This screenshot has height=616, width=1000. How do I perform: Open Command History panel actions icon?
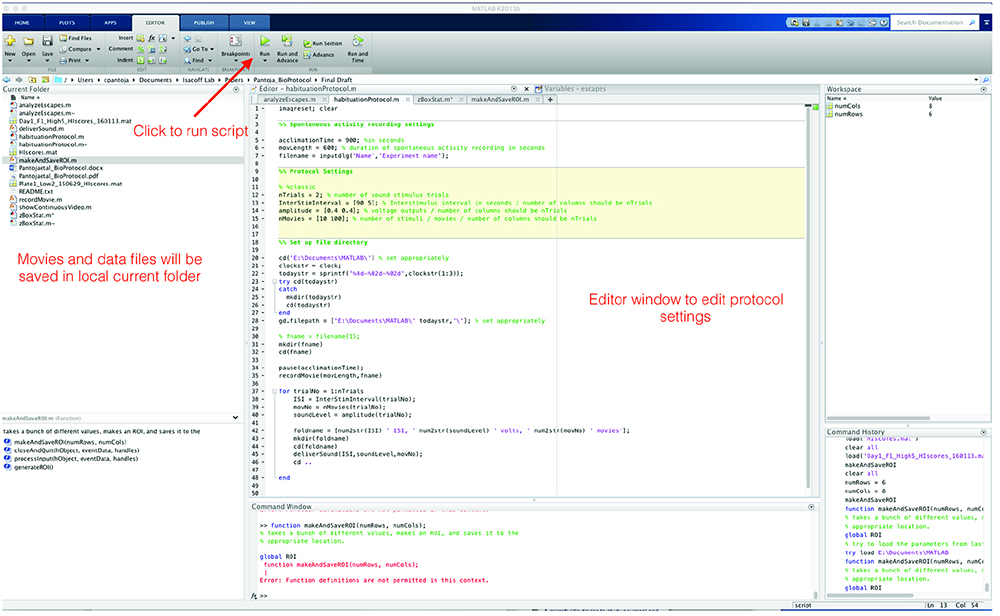[983, 432]
